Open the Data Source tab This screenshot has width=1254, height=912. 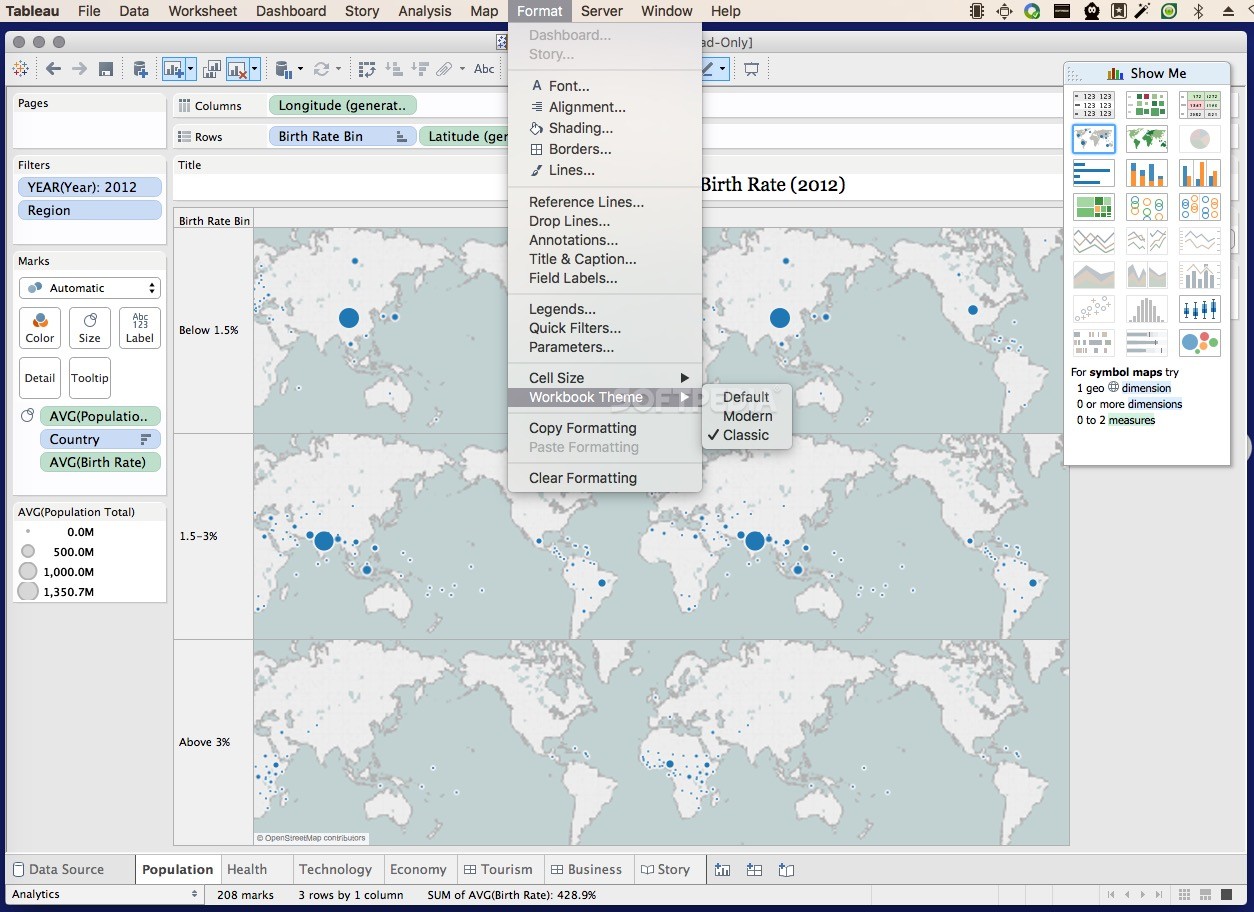pos(58,869)
